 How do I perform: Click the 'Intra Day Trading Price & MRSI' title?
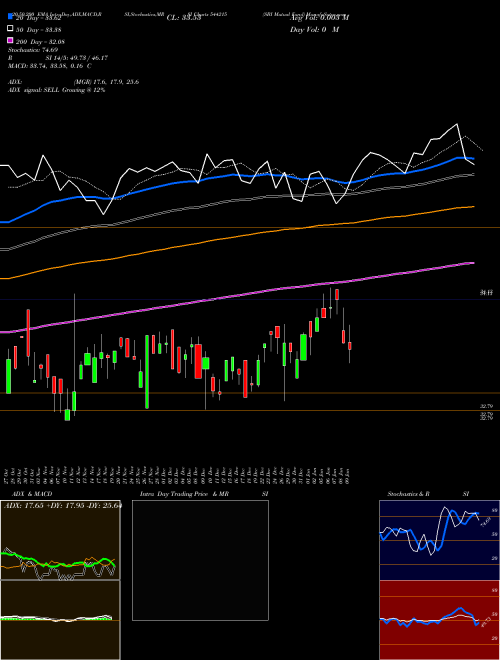tap(204, 494)
